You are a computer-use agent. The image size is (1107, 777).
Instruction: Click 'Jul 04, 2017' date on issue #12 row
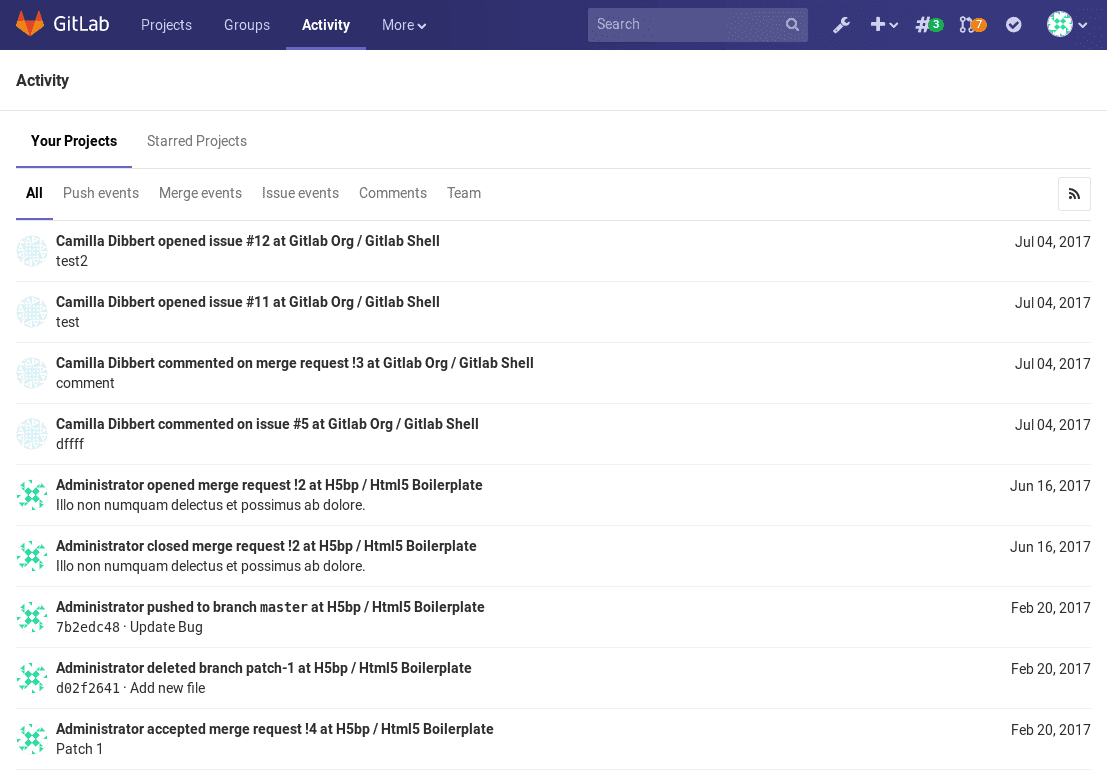point(1052,242)
